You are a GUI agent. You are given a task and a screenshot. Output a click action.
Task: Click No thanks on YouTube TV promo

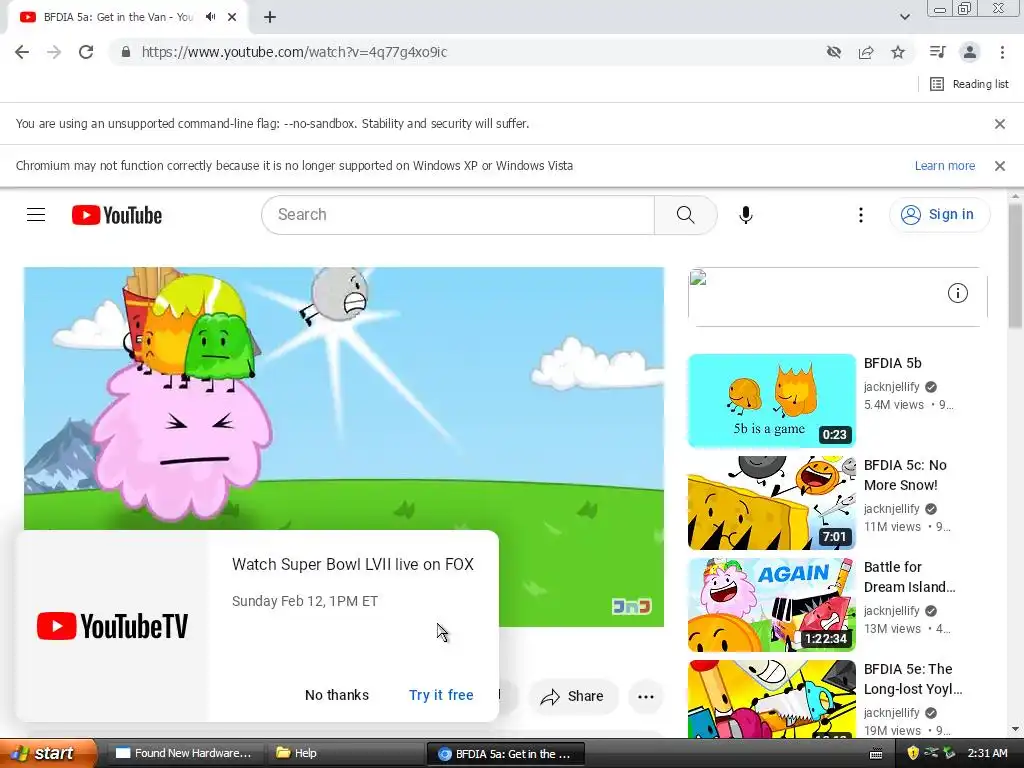point(337,695)
